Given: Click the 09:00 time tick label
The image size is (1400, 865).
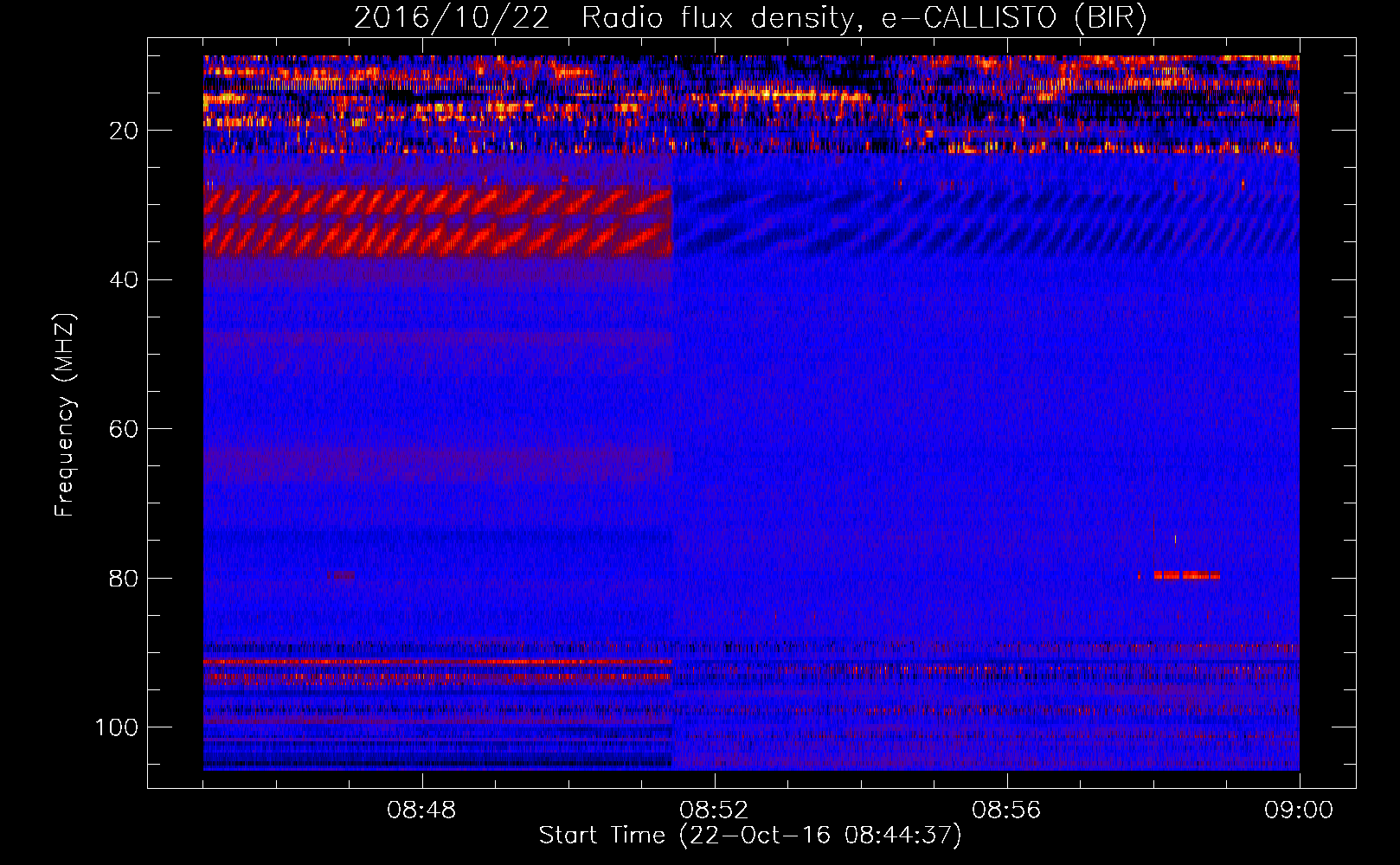Looking at the screenshot, I should (x=1299, y=811).
